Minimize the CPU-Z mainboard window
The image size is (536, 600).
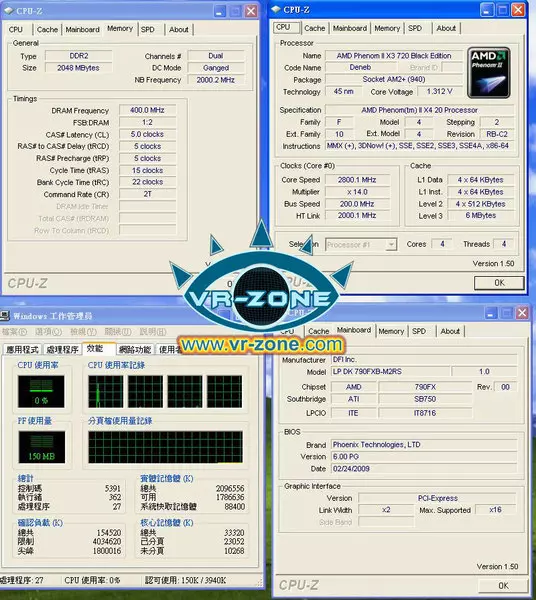(x=491, y=313)
